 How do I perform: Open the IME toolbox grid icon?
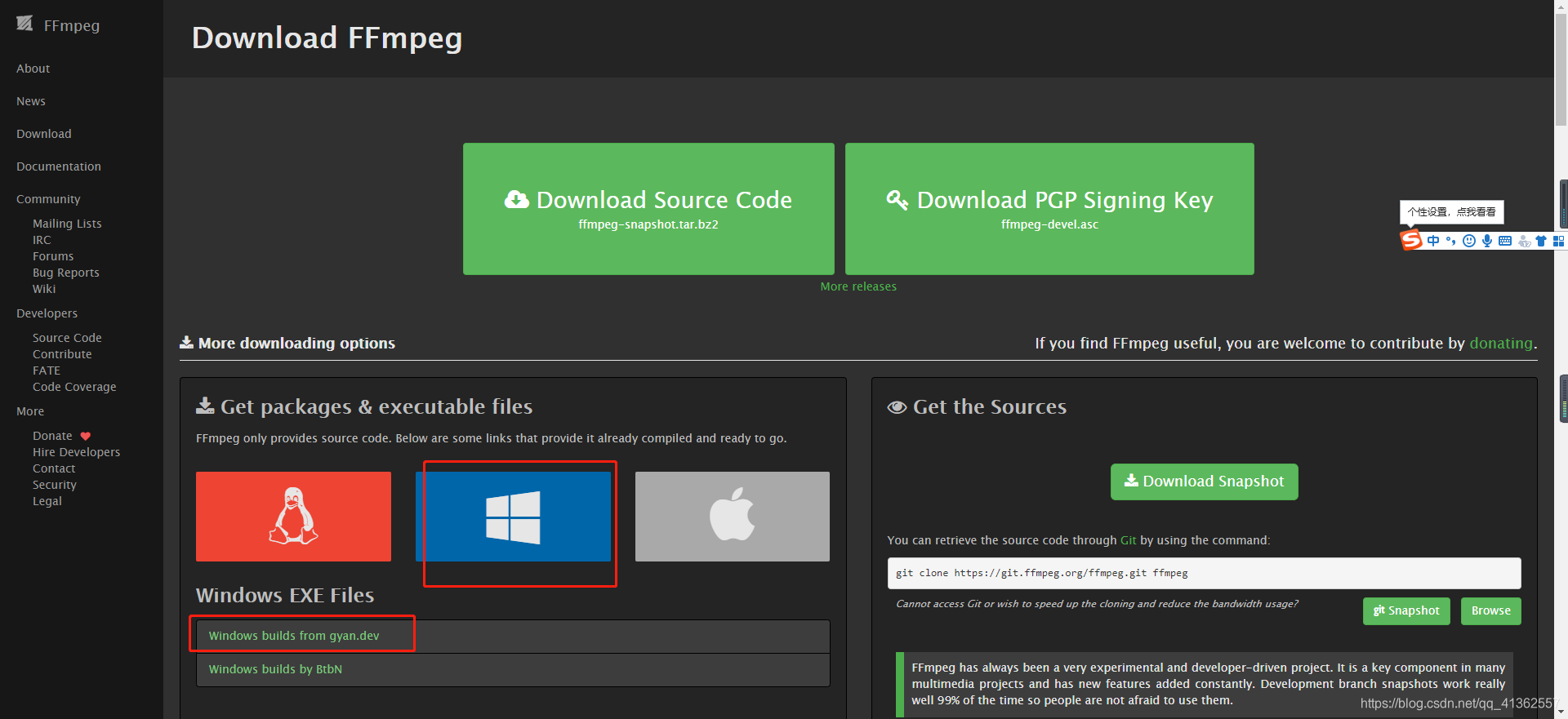tap(1558, 241)
